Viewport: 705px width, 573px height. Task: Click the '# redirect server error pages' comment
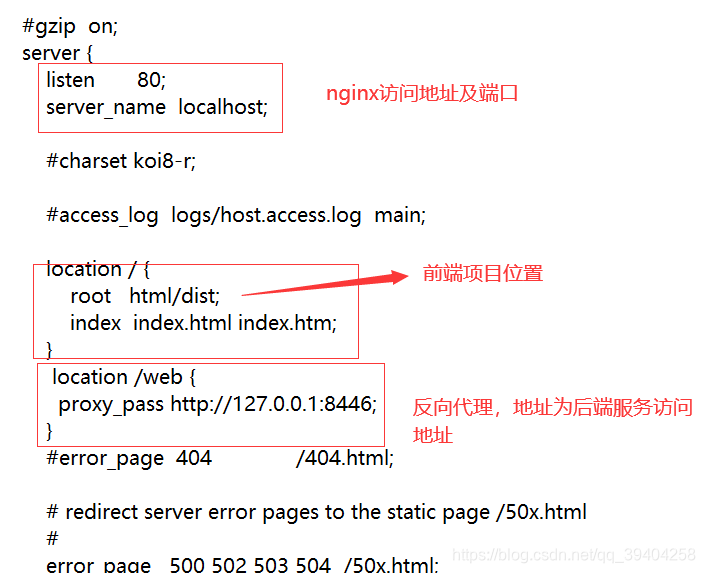pyautogui.click(x=317, y=513)
